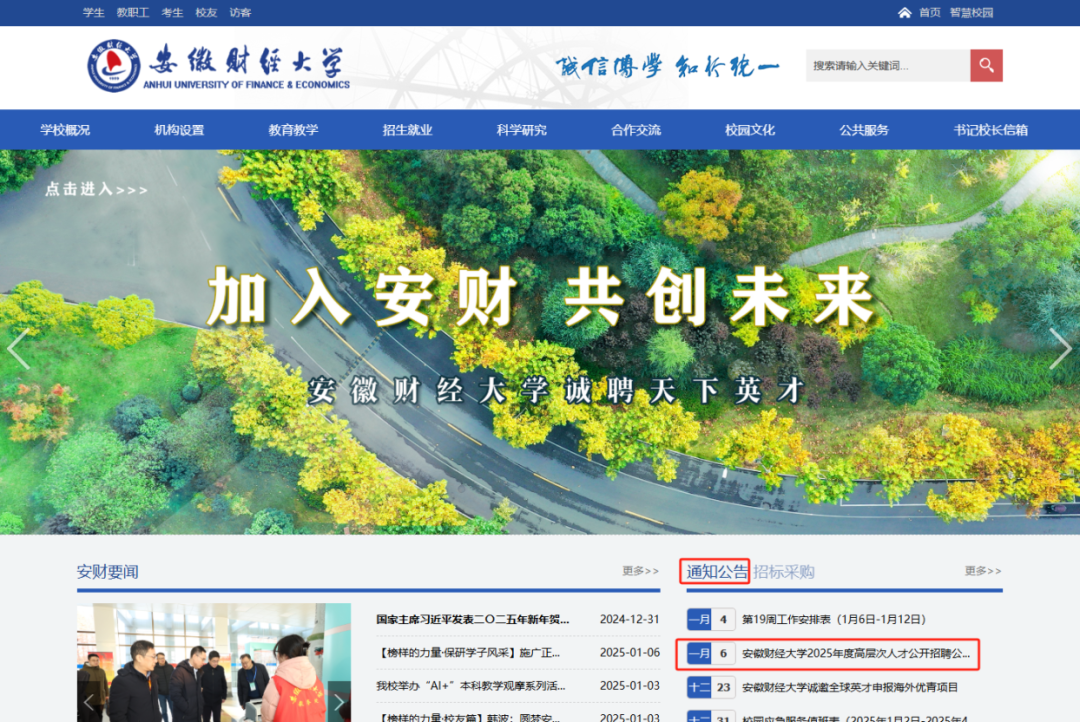Click next arrow on news photo

pyautogui.click(x=339, y=703)
